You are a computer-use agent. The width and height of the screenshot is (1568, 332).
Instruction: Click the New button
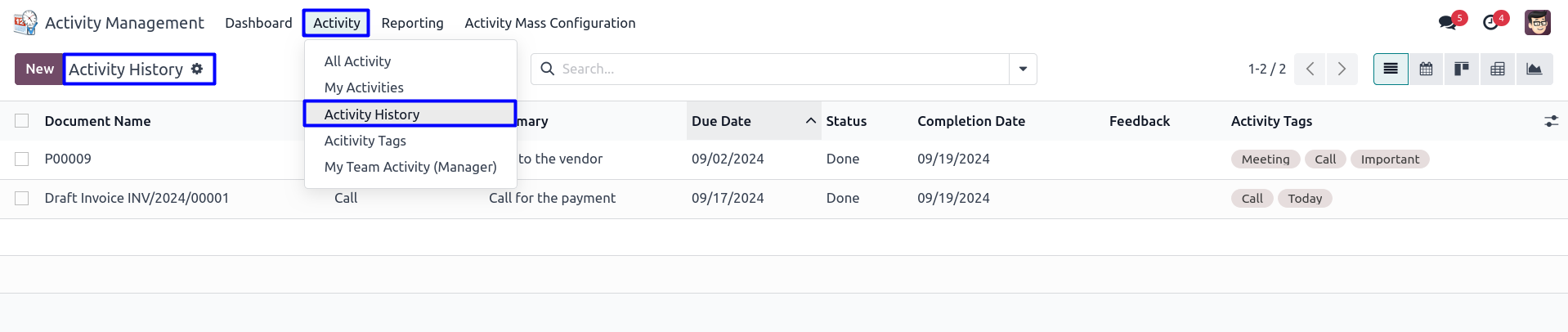click(39, 69)
